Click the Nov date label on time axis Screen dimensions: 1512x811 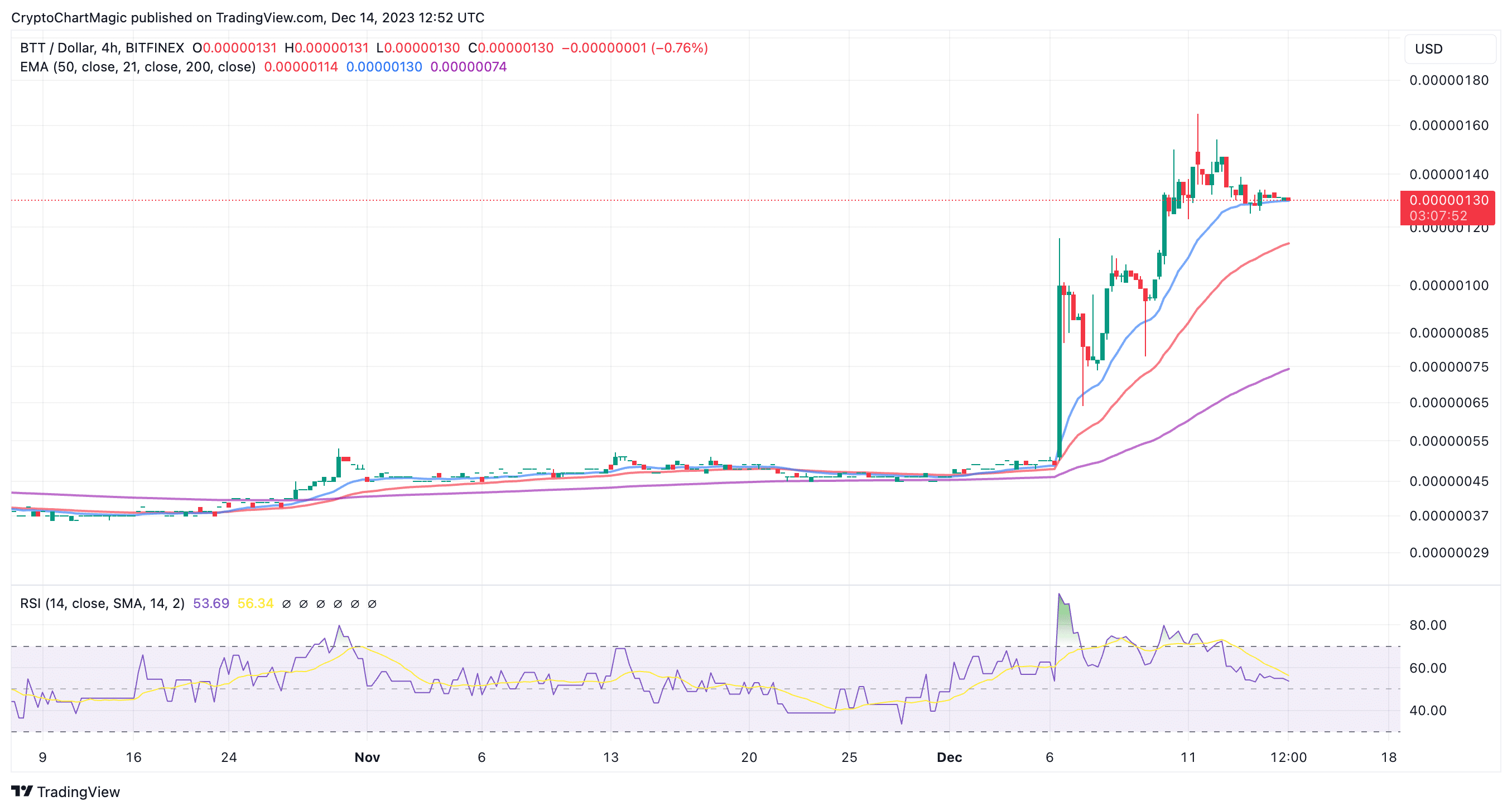coord(367,757)
